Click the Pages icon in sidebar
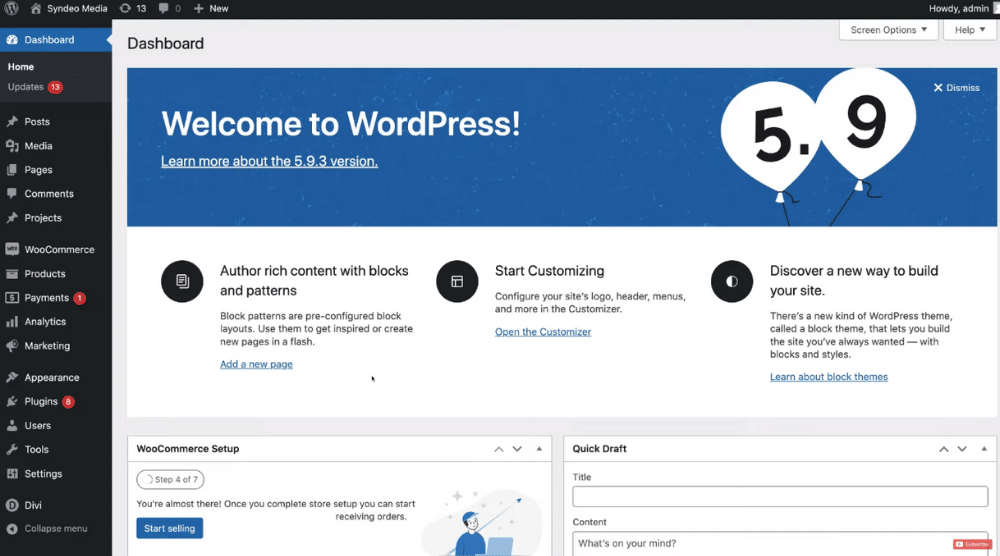Viewport: 1000px width, 556px height. (12, 170)
